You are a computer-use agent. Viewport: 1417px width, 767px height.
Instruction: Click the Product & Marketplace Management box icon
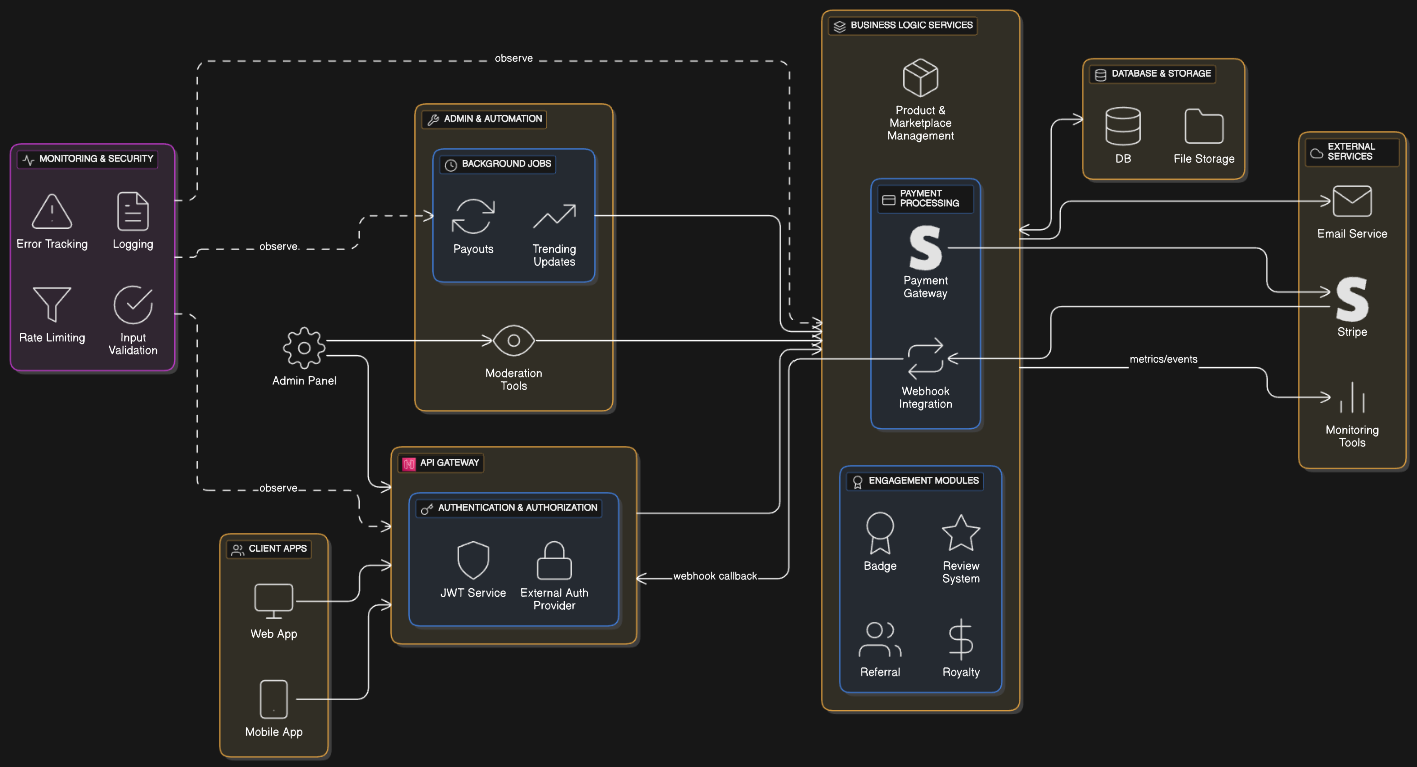pos(920,78)
